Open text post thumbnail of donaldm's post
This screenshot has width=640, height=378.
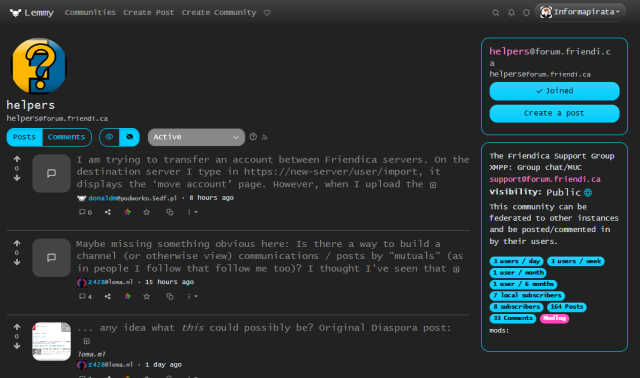click(x=51, y=173)
